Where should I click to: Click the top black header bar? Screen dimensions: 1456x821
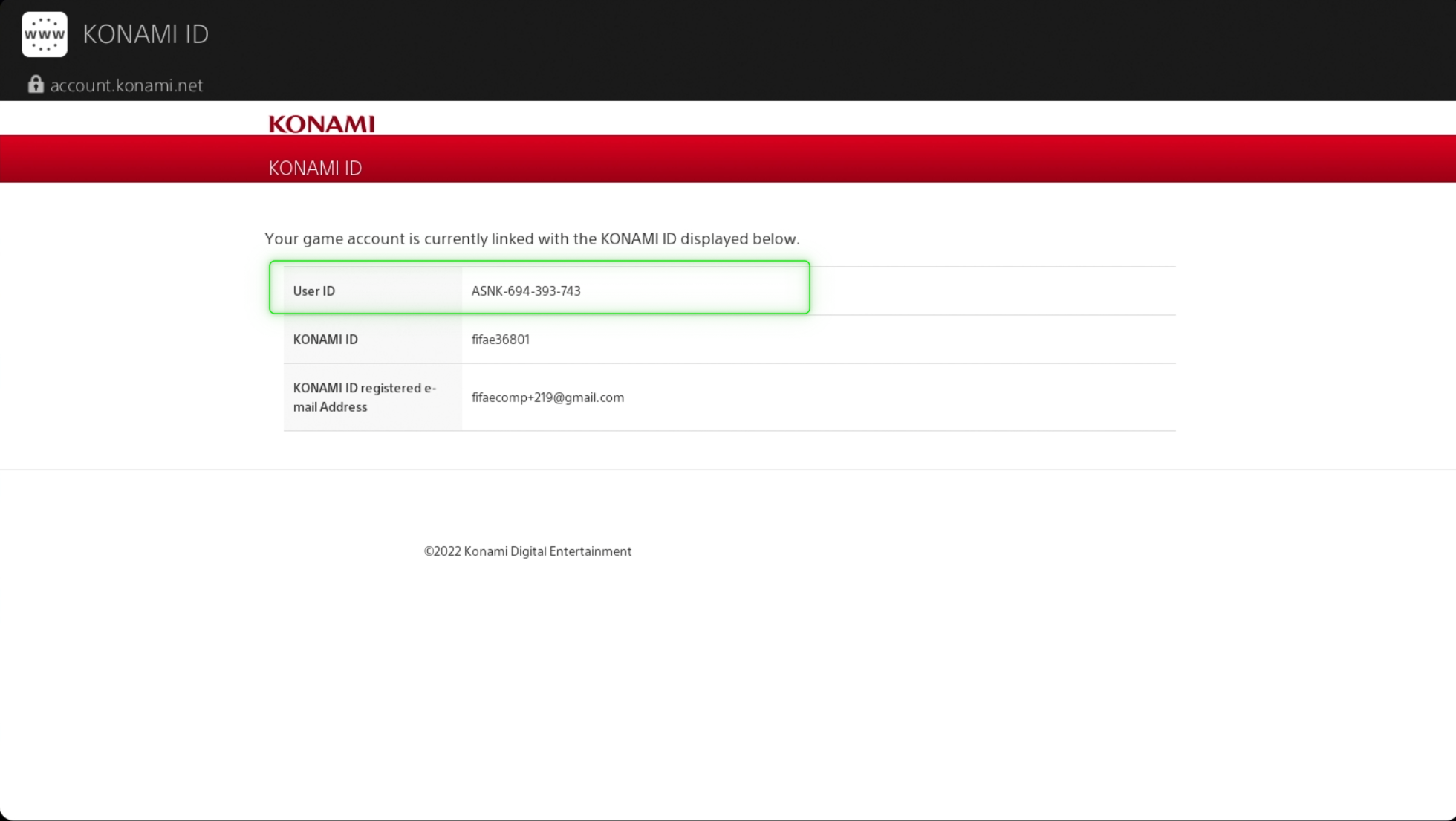click(x=728, y=48)
